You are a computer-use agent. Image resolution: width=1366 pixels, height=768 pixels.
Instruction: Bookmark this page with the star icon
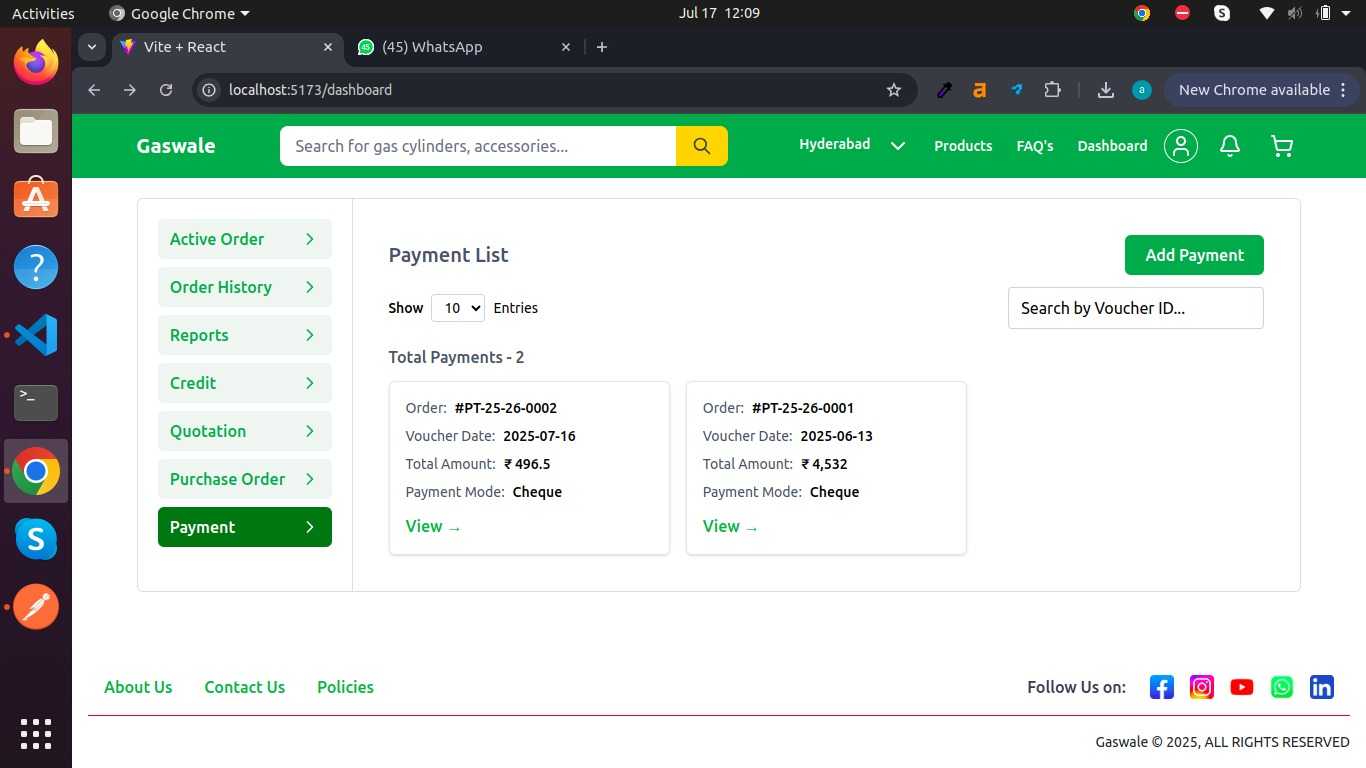tap(893, 90)
